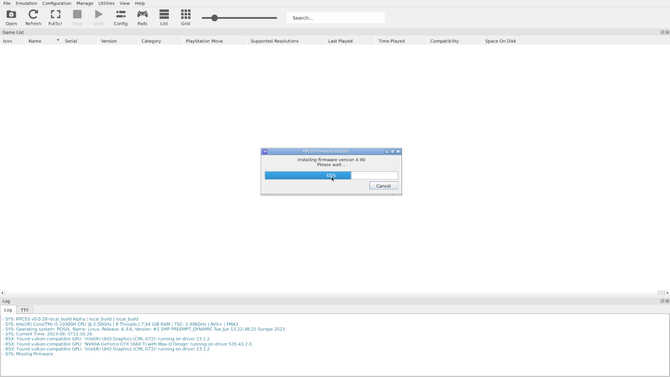Image resolution: width=670 pixels, height=377 pixels.
Task: Click the Start play icon
Action: (99, 18)
